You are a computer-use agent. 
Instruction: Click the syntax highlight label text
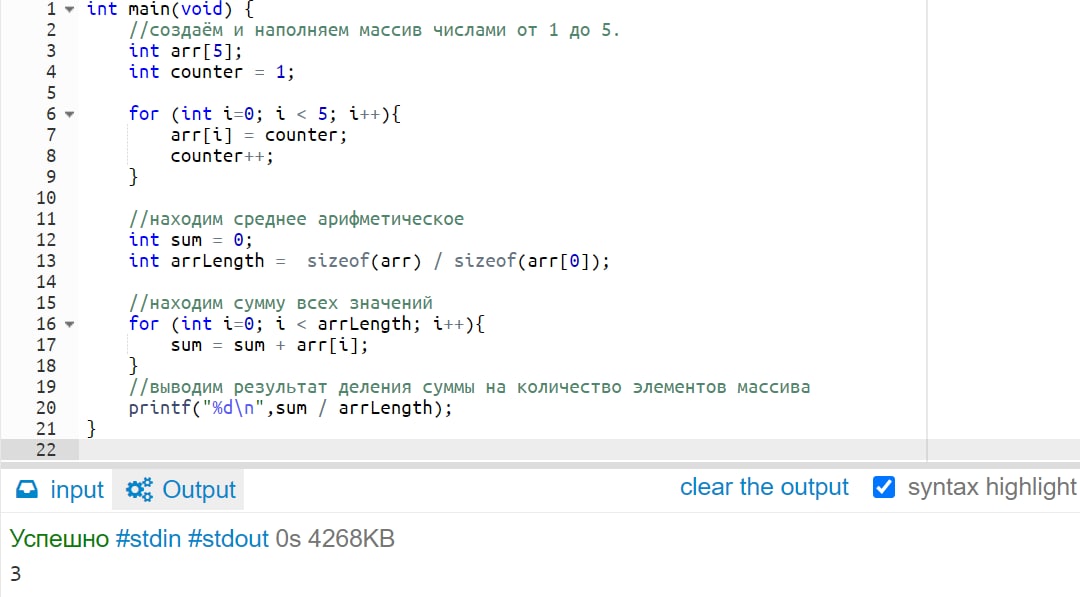coord(992,487)
